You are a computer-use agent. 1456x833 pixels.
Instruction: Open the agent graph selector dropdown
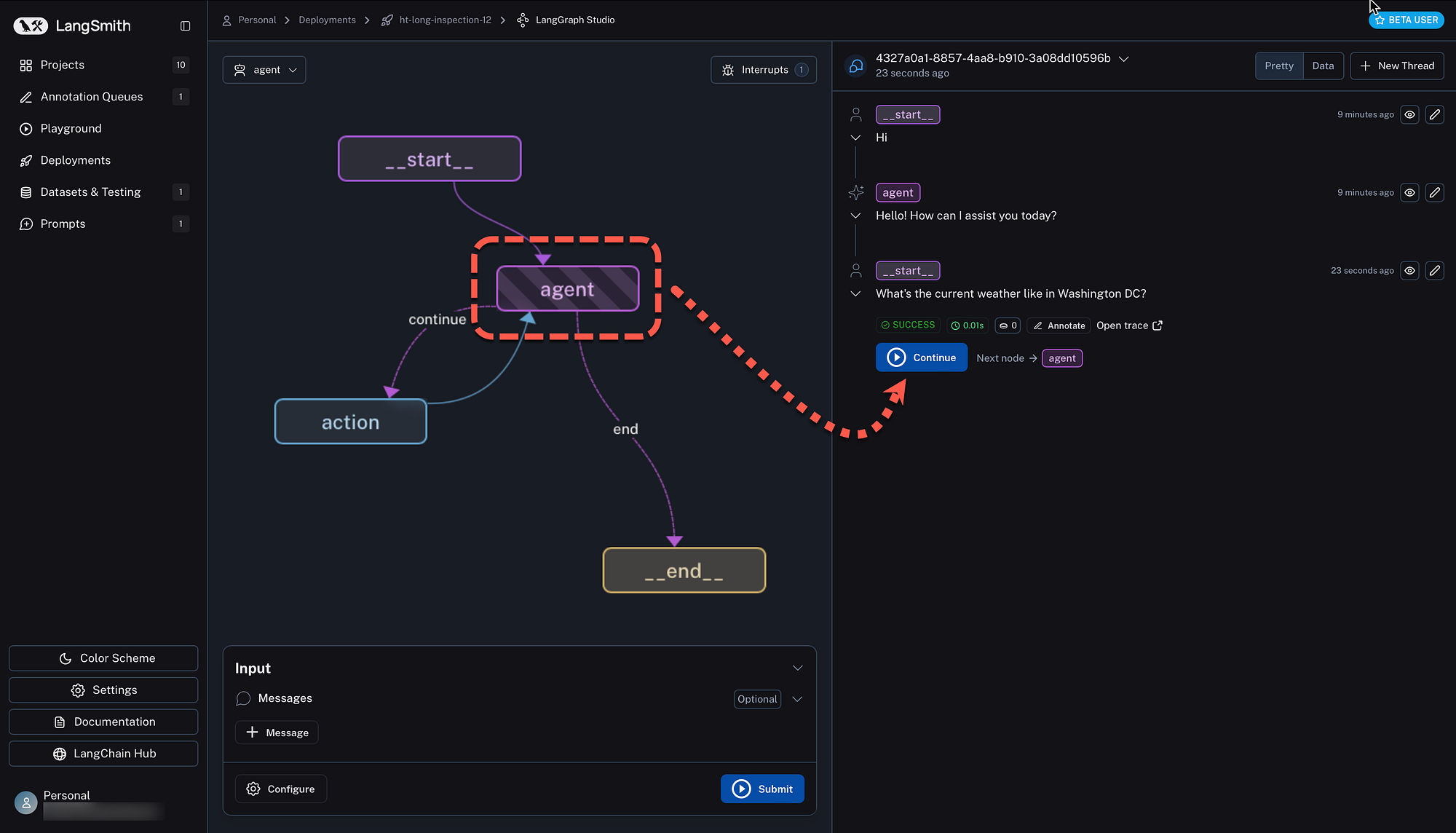click(x=264, y=70)
